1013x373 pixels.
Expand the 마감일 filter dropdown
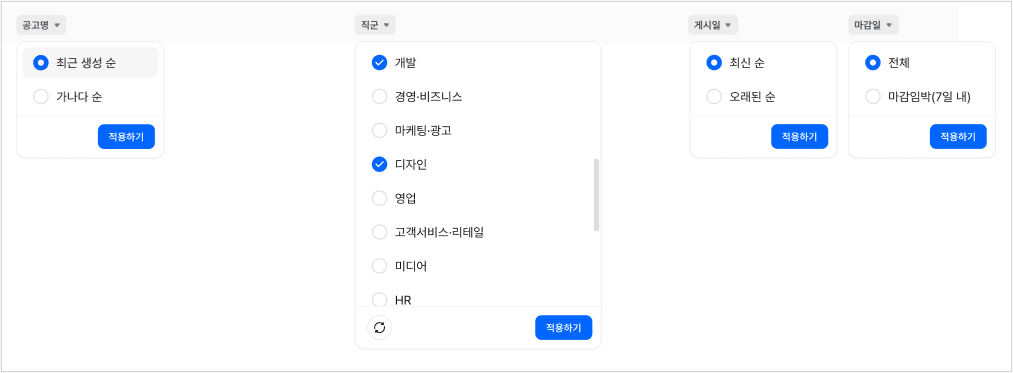[873, 25]
